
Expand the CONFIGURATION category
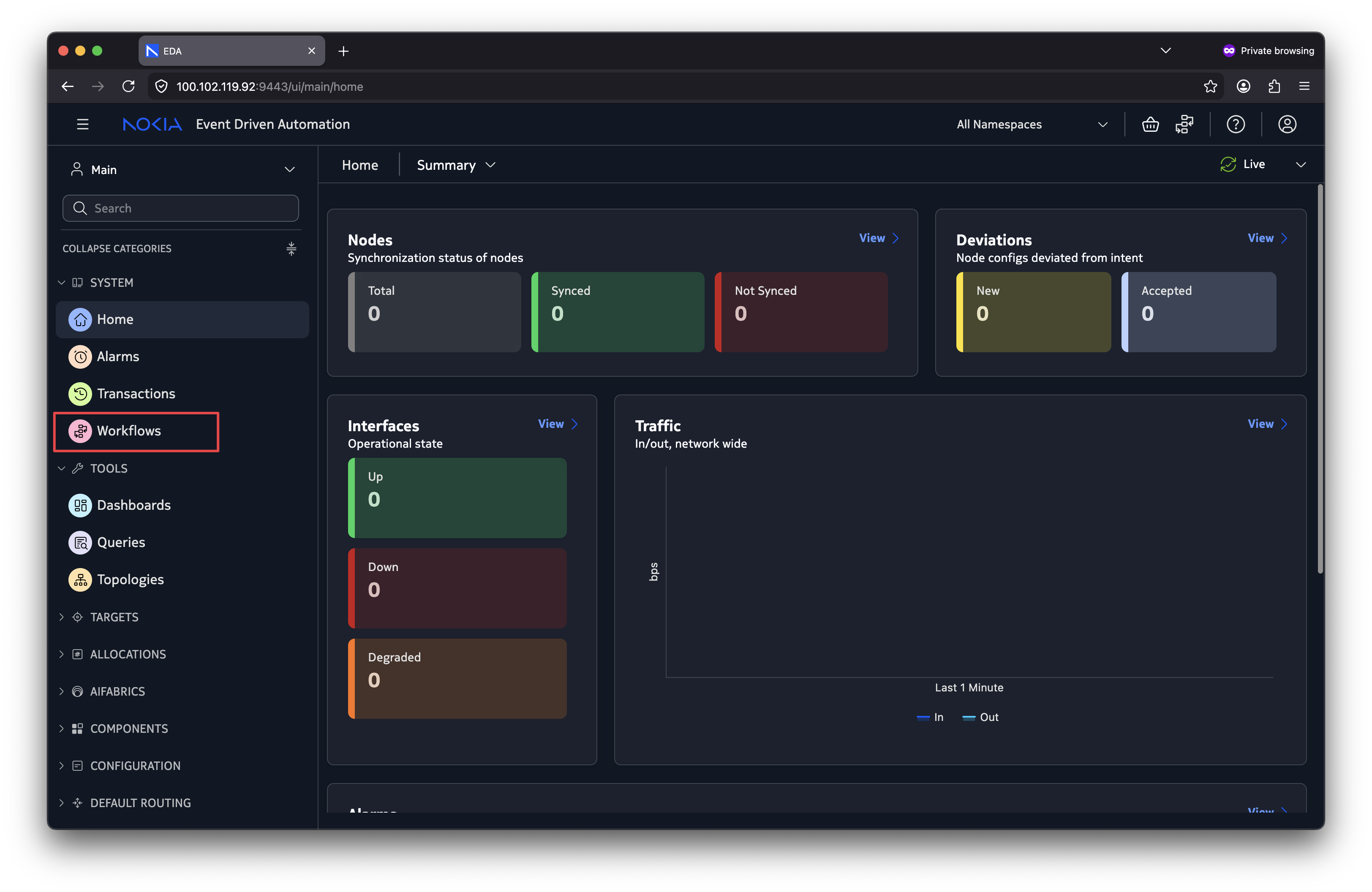[x=62, y=766]
